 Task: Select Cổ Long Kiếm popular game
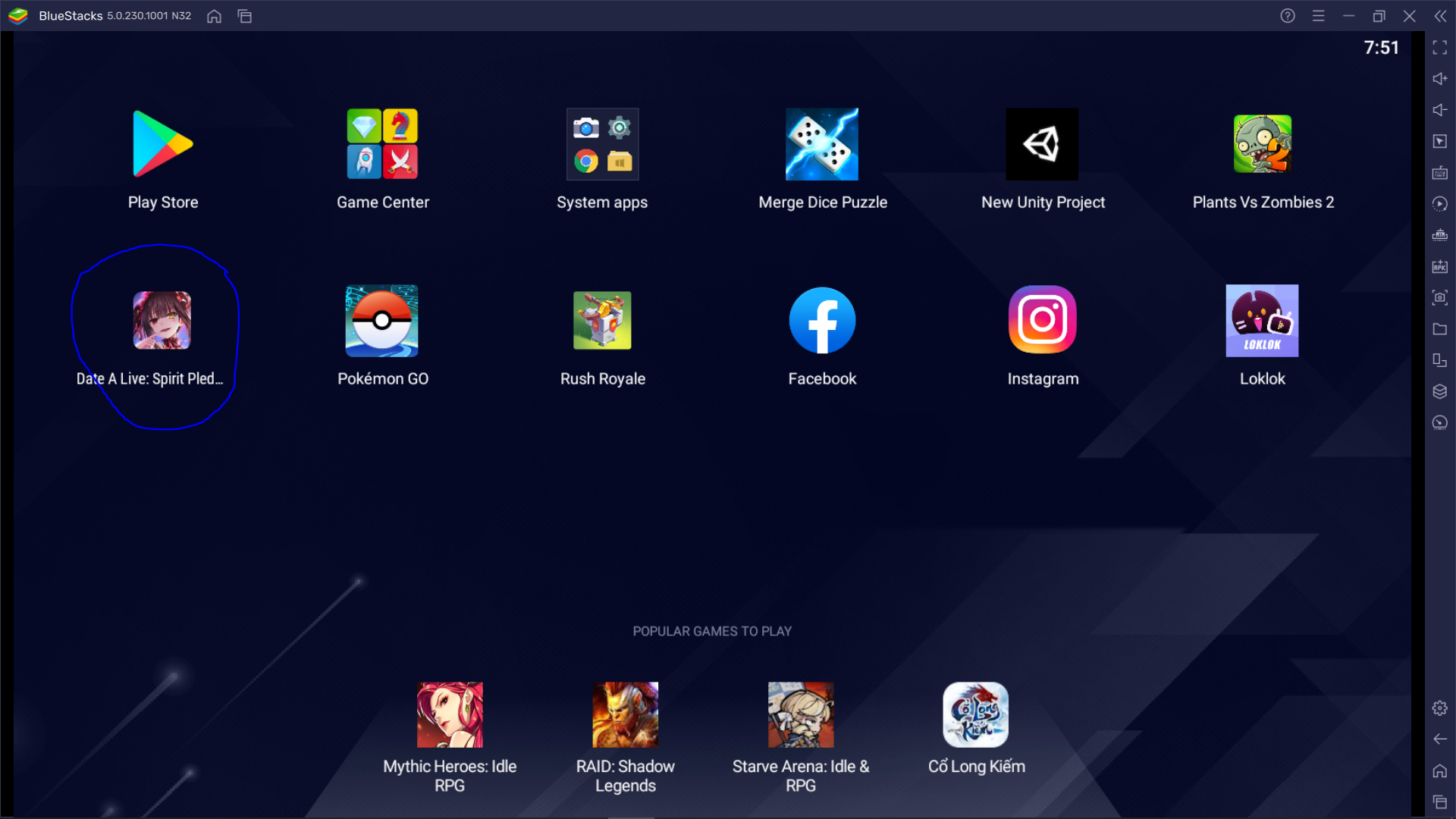coord(976,714)
